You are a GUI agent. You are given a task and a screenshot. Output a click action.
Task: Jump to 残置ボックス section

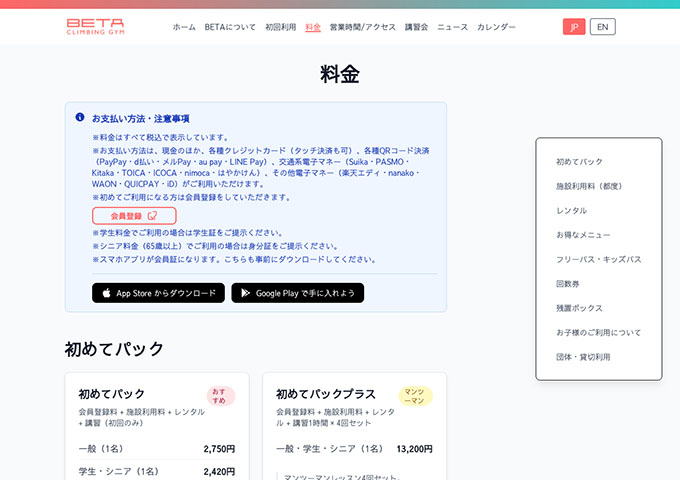579,308
